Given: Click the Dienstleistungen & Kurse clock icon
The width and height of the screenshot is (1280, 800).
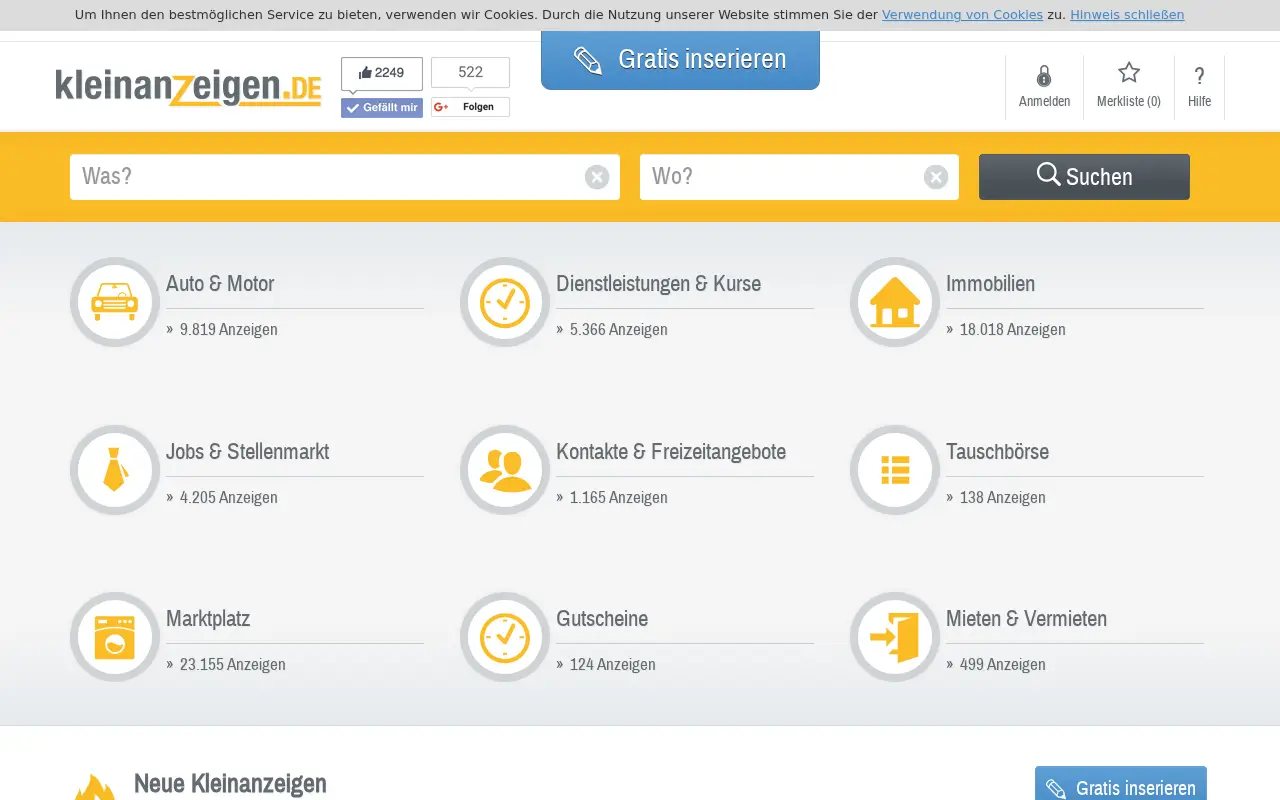Looking at the screenshot, I should pos(505,302).
